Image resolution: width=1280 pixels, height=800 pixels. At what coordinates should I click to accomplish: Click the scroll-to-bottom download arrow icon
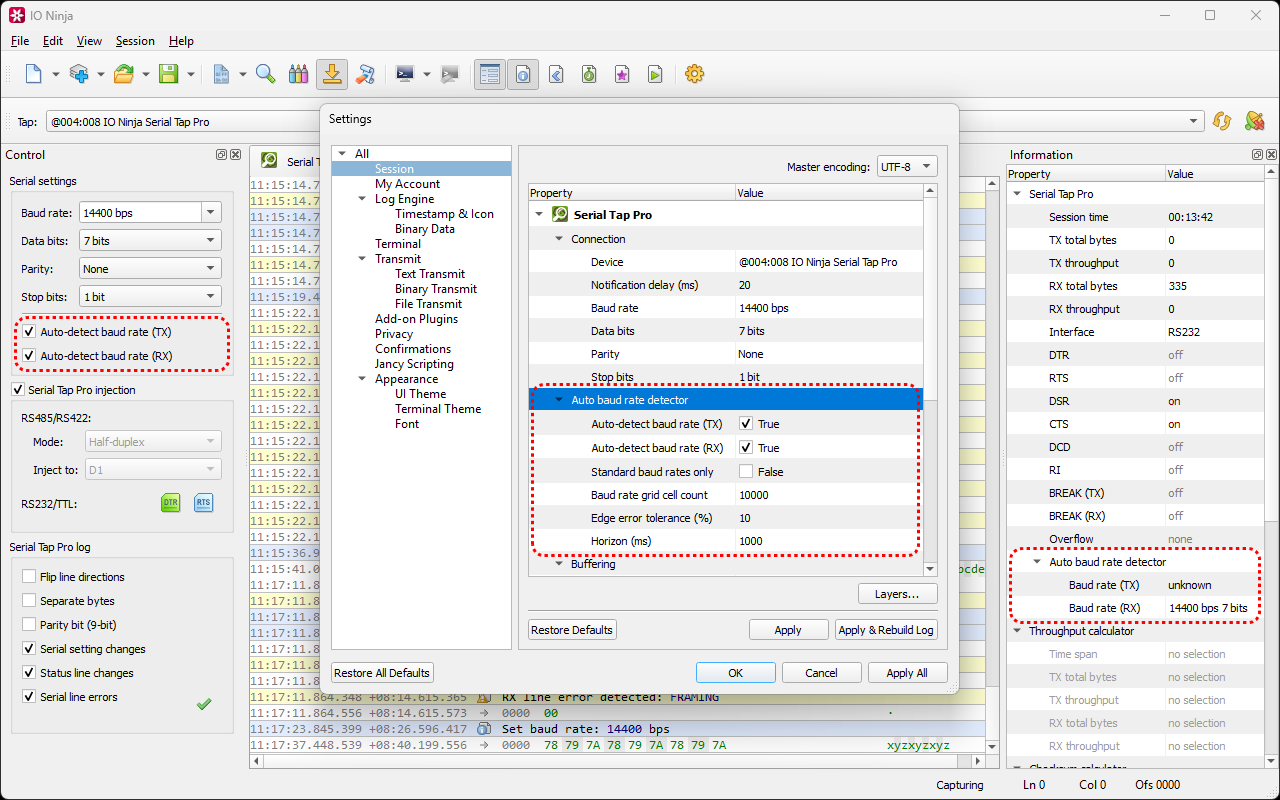(332, 74)
